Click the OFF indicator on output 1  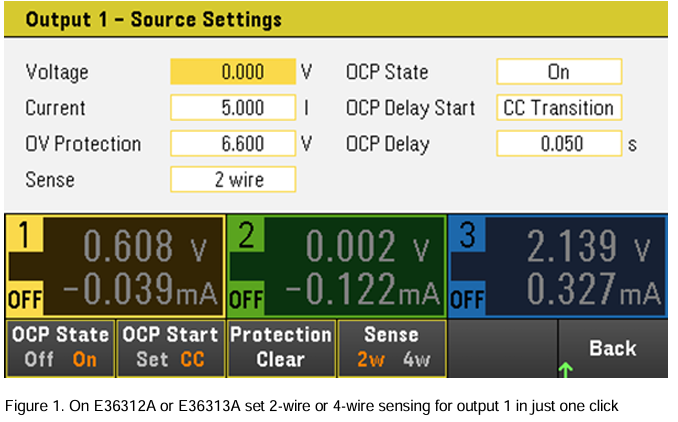[x=25, y=299]
